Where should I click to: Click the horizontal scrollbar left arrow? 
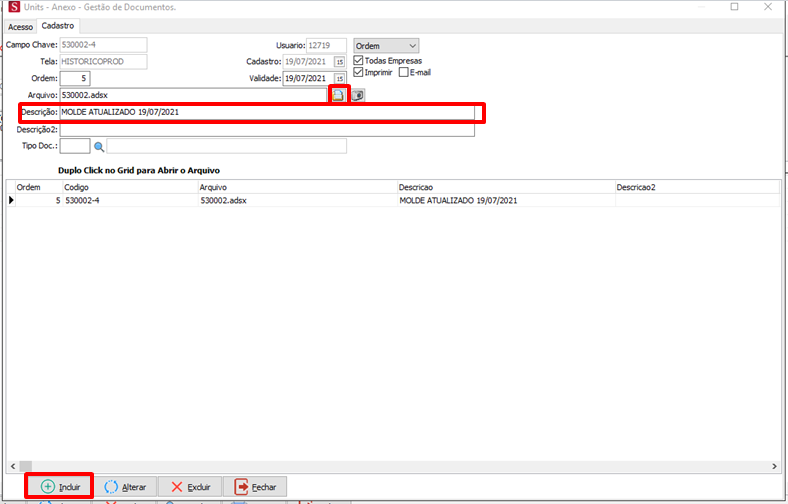click(x=12, y=467)
